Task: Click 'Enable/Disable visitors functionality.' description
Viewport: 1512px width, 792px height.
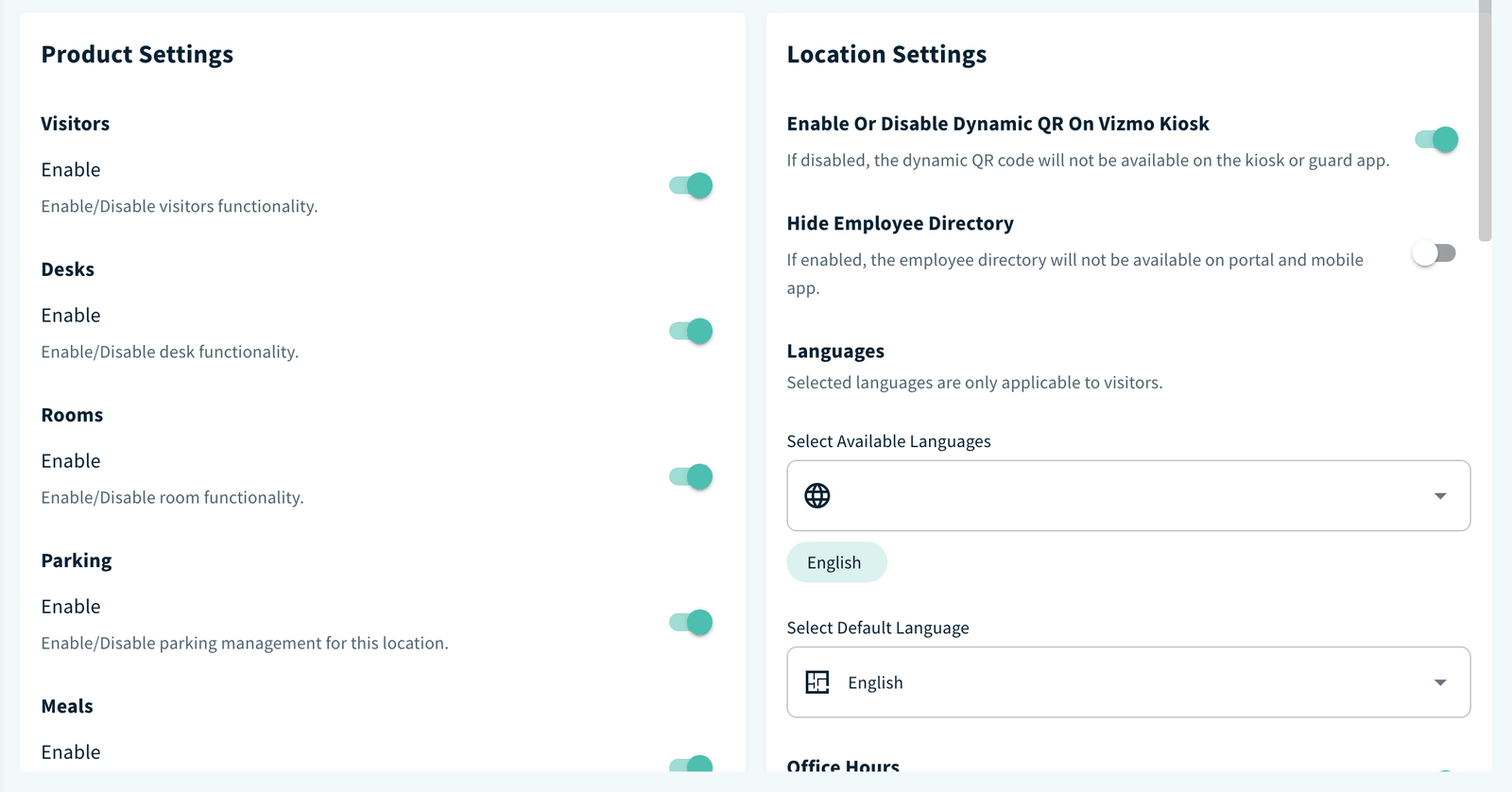Action: coord(180,206)
